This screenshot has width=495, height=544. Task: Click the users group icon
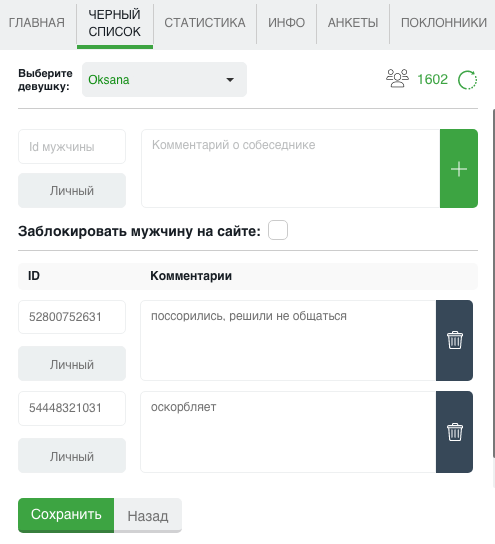coord(397,79)
